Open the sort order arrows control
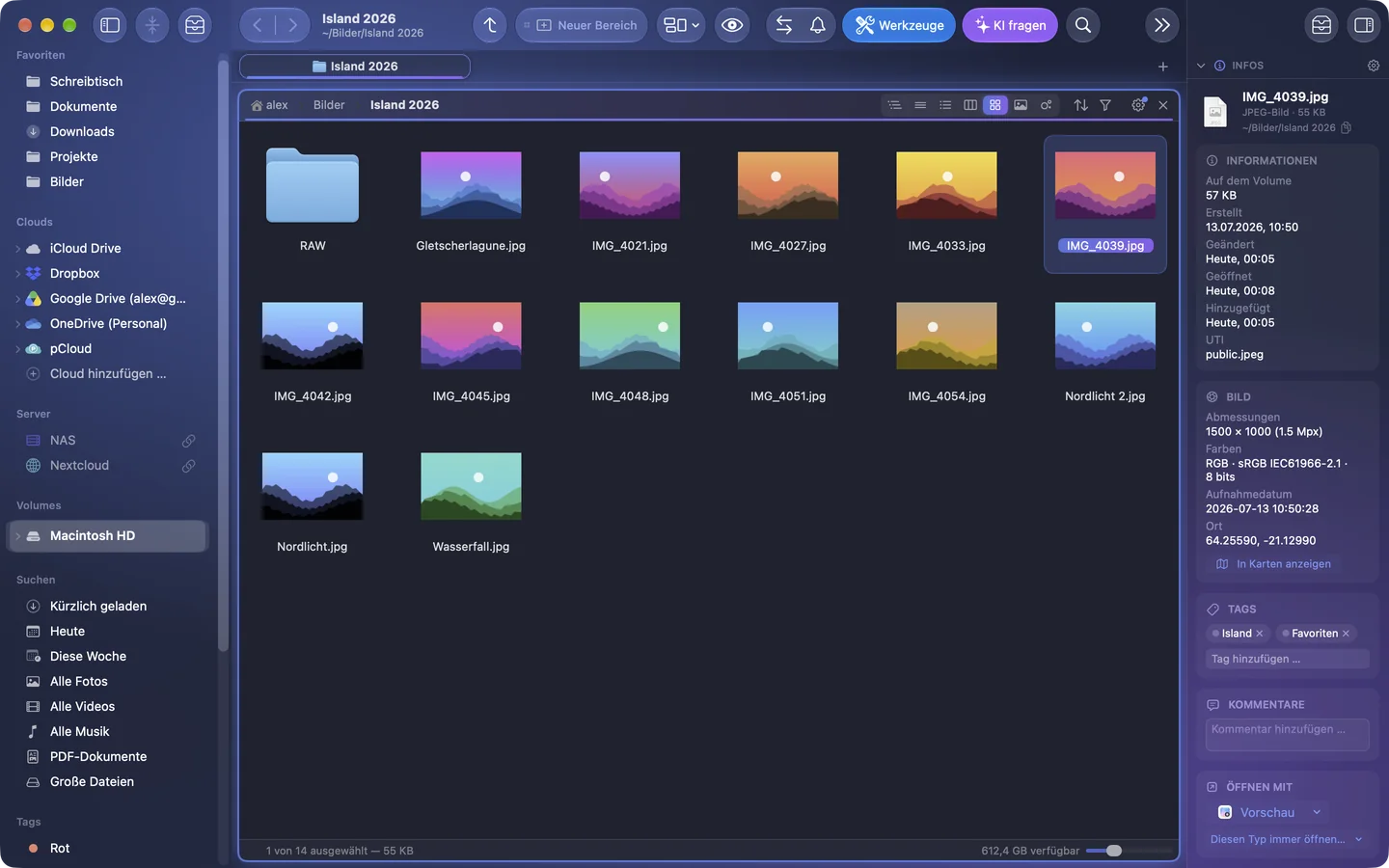1389x868 pixels. [x=1080, y=105]
